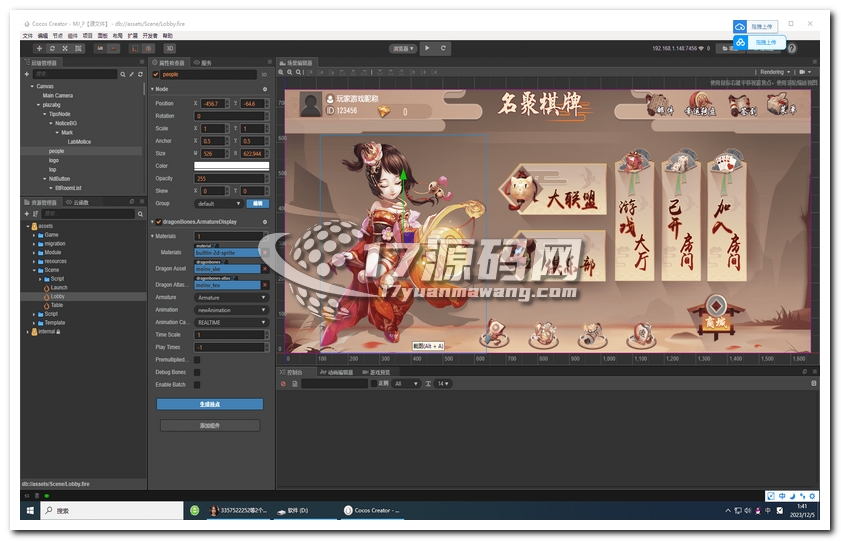841x541 pixels.
Task: Click the 商城 shop sign in scene
Action: coord(716,317)
